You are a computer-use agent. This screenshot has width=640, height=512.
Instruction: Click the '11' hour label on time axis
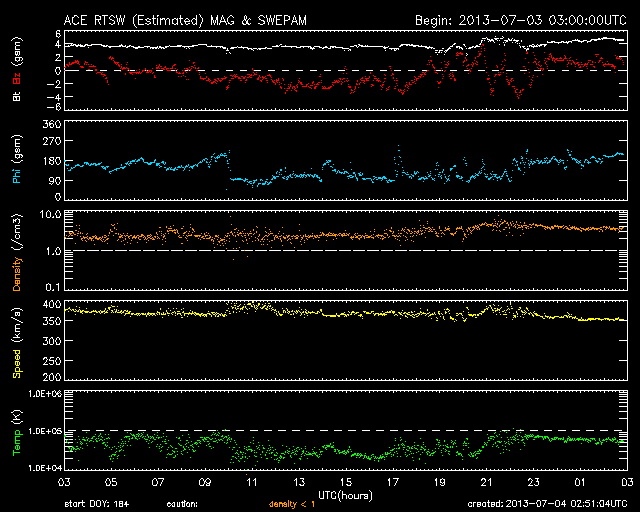coord(252,482)
